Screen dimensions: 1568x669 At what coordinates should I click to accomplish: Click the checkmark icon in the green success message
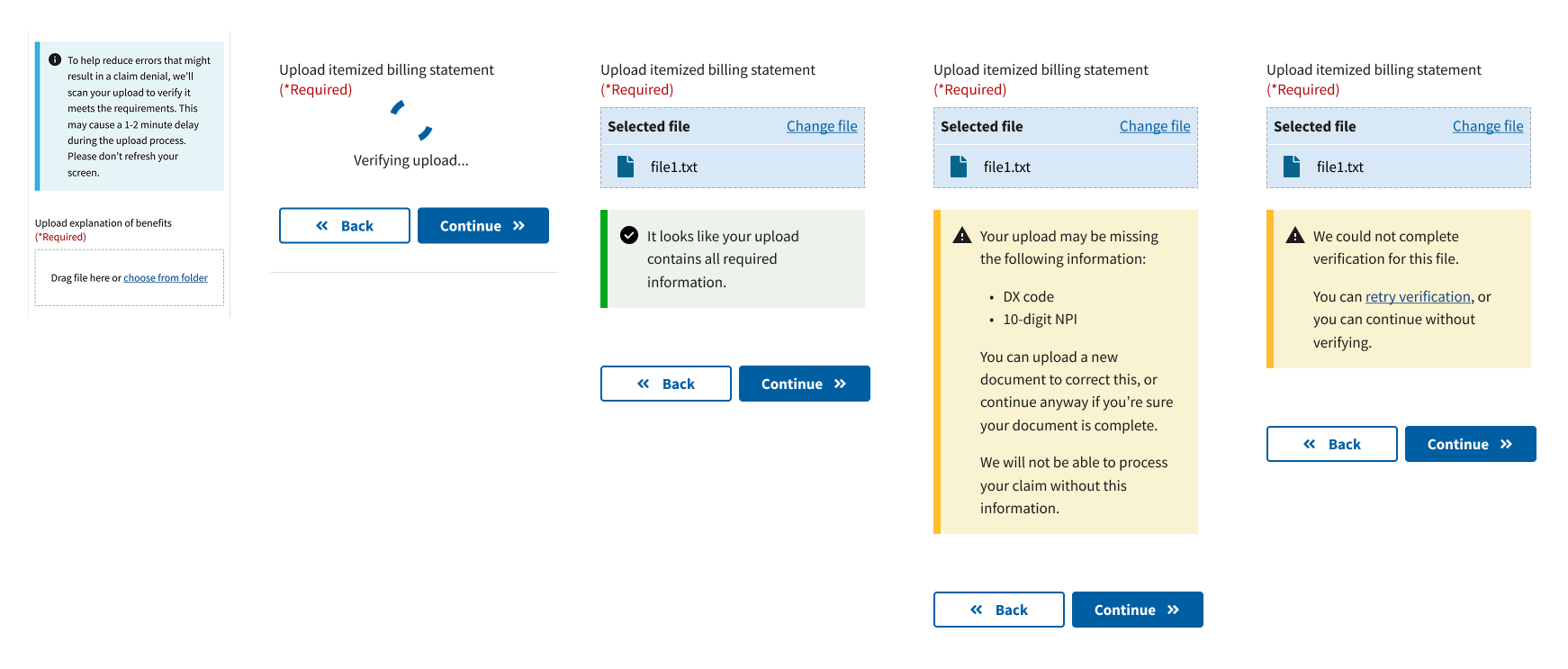[x=629, y=235]
